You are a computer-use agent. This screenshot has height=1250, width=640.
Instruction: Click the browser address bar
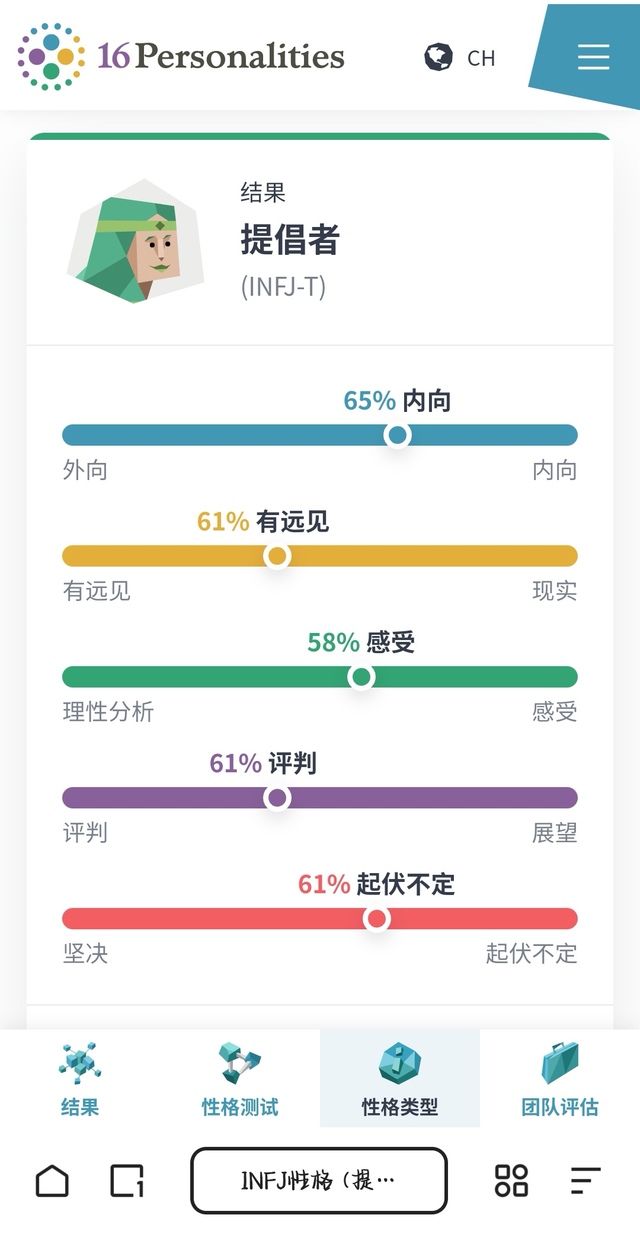tap(319, 1181)
